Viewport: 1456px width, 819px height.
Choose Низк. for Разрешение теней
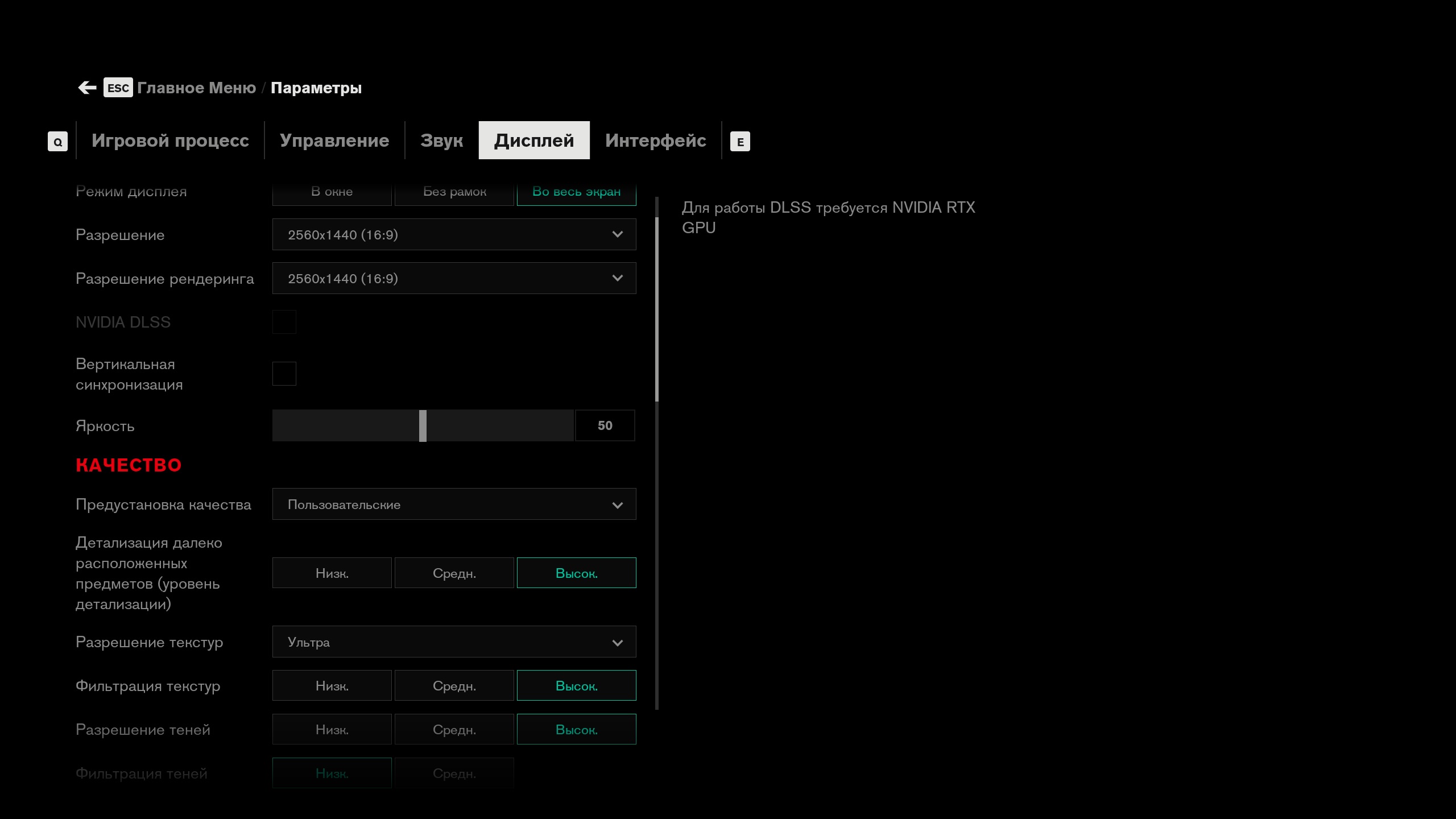pos(332,730)
